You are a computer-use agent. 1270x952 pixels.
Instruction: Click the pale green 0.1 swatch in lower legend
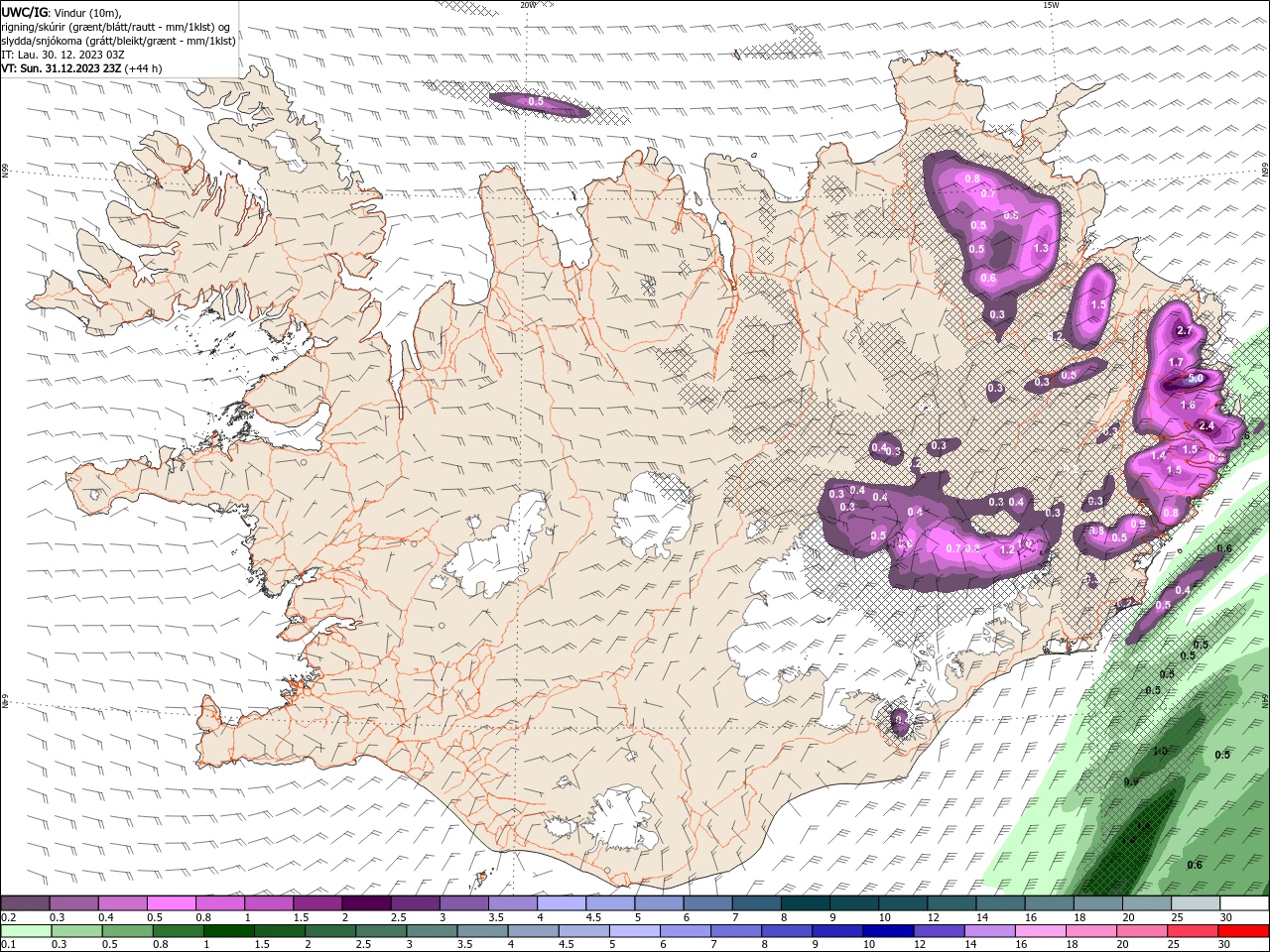coord(27,931)
